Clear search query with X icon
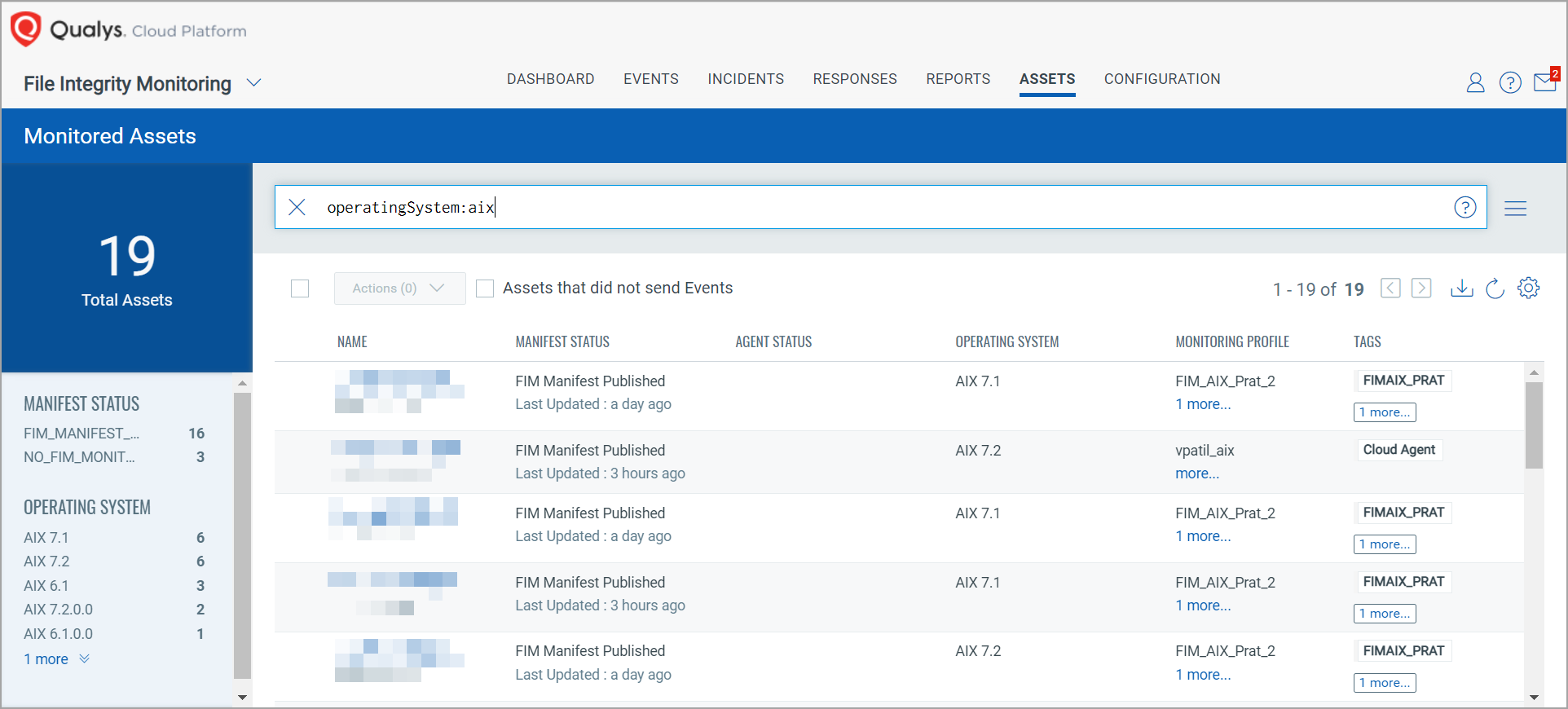Screen dimensions: 1568x709 pos(297,207)
